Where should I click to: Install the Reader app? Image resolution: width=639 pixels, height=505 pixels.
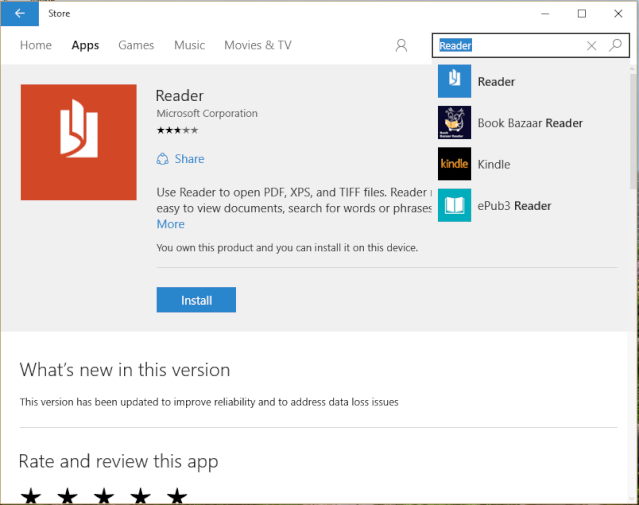(196, 300)
